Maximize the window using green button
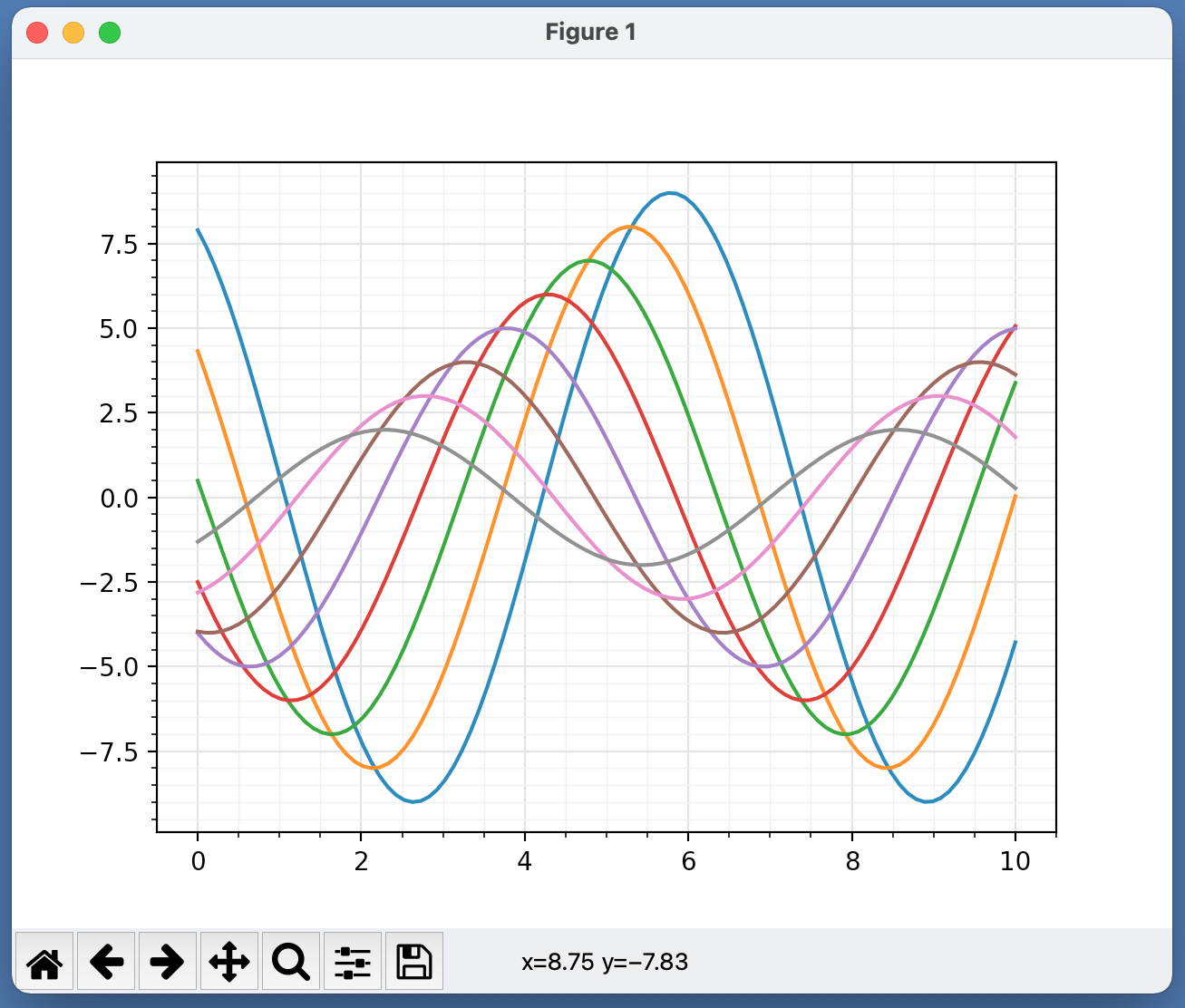The width and height of the screenshot is (1185, 1008). point(110,34)
